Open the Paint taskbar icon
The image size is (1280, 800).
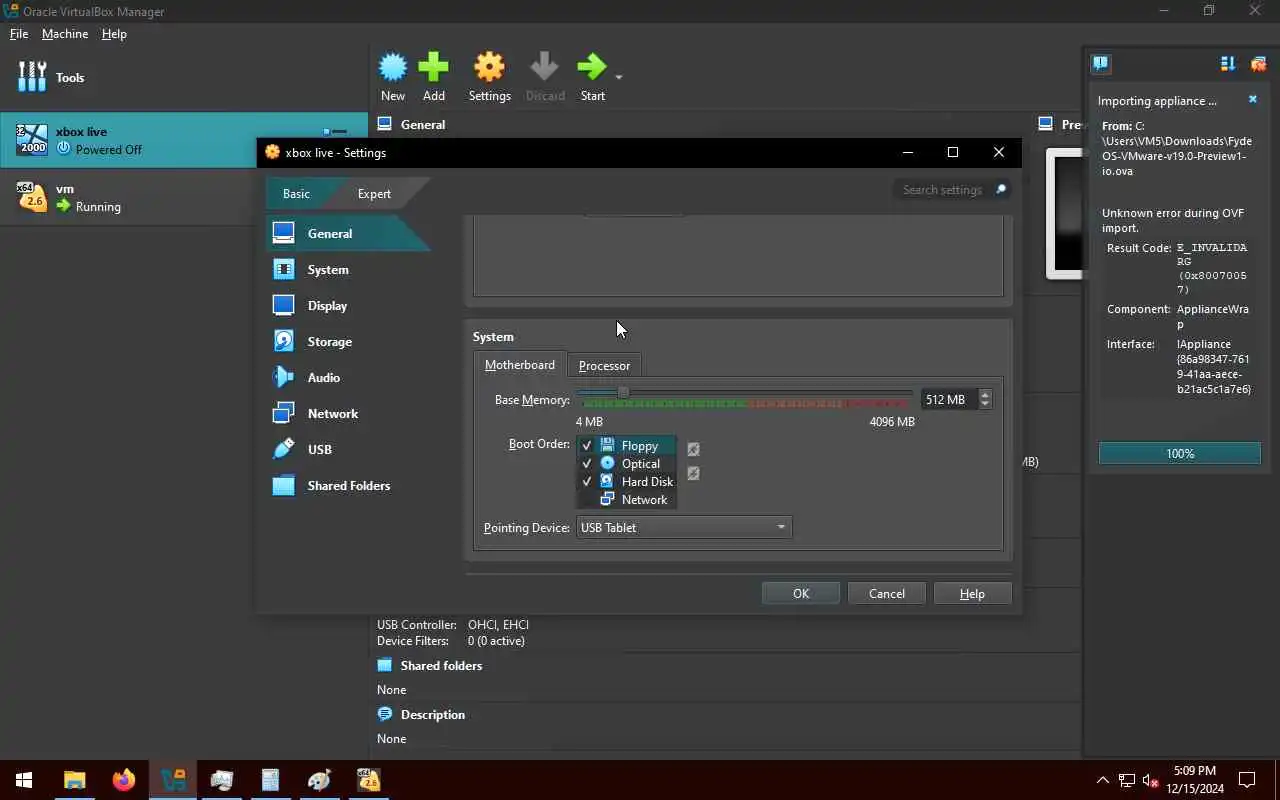pyautogui.click(x=319, y=780)
